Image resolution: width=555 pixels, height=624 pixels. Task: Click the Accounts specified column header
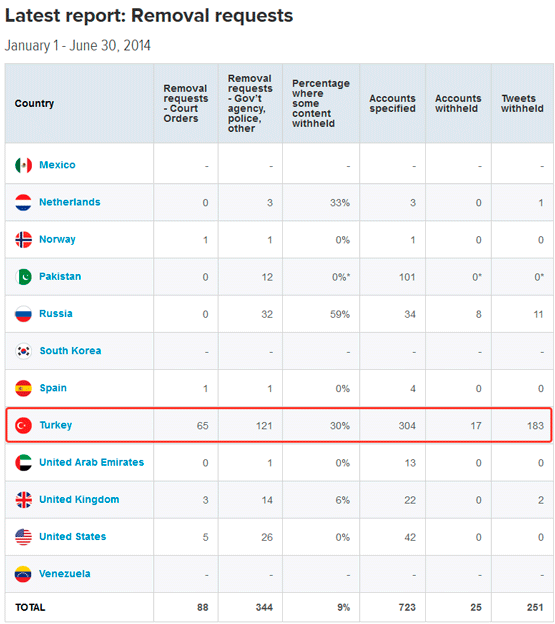[x=392, y=103]
